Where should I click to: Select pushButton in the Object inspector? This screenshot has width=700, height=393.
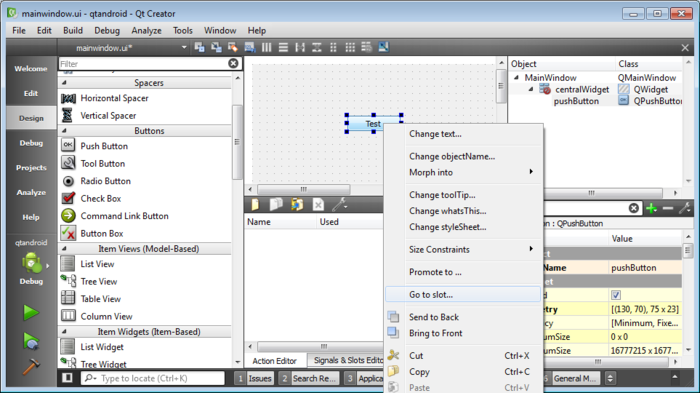pyautogui.click(x=576, y=101)
